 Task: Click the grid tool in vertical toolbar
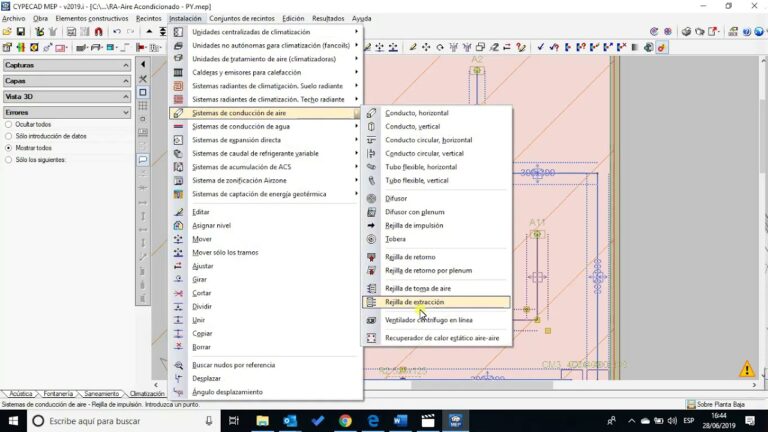[x=143, y=106]
